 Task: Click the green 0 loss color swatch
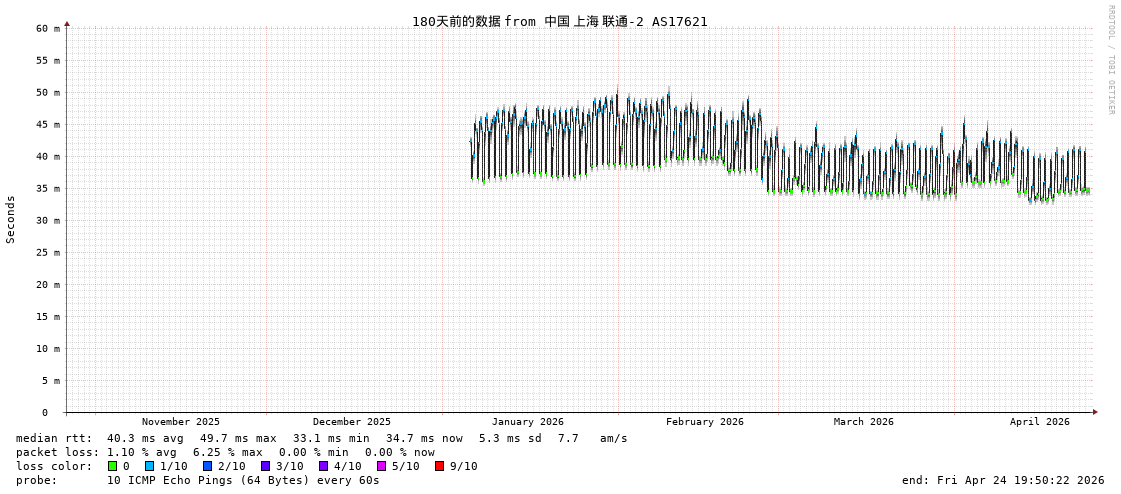pos(113,466)
